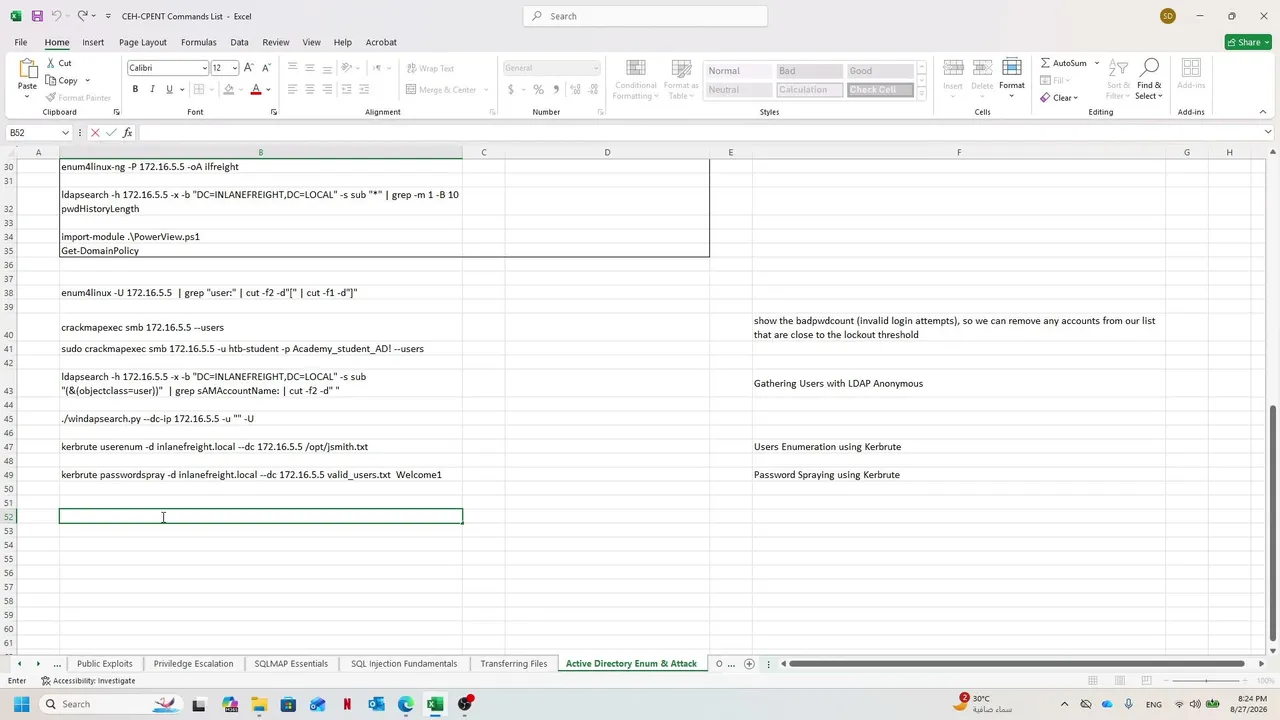The height and width of the screenshot is (720, 1280).
Task: Switch to SQLMAP Essentials sheet
Action: (x=291, y=664)
